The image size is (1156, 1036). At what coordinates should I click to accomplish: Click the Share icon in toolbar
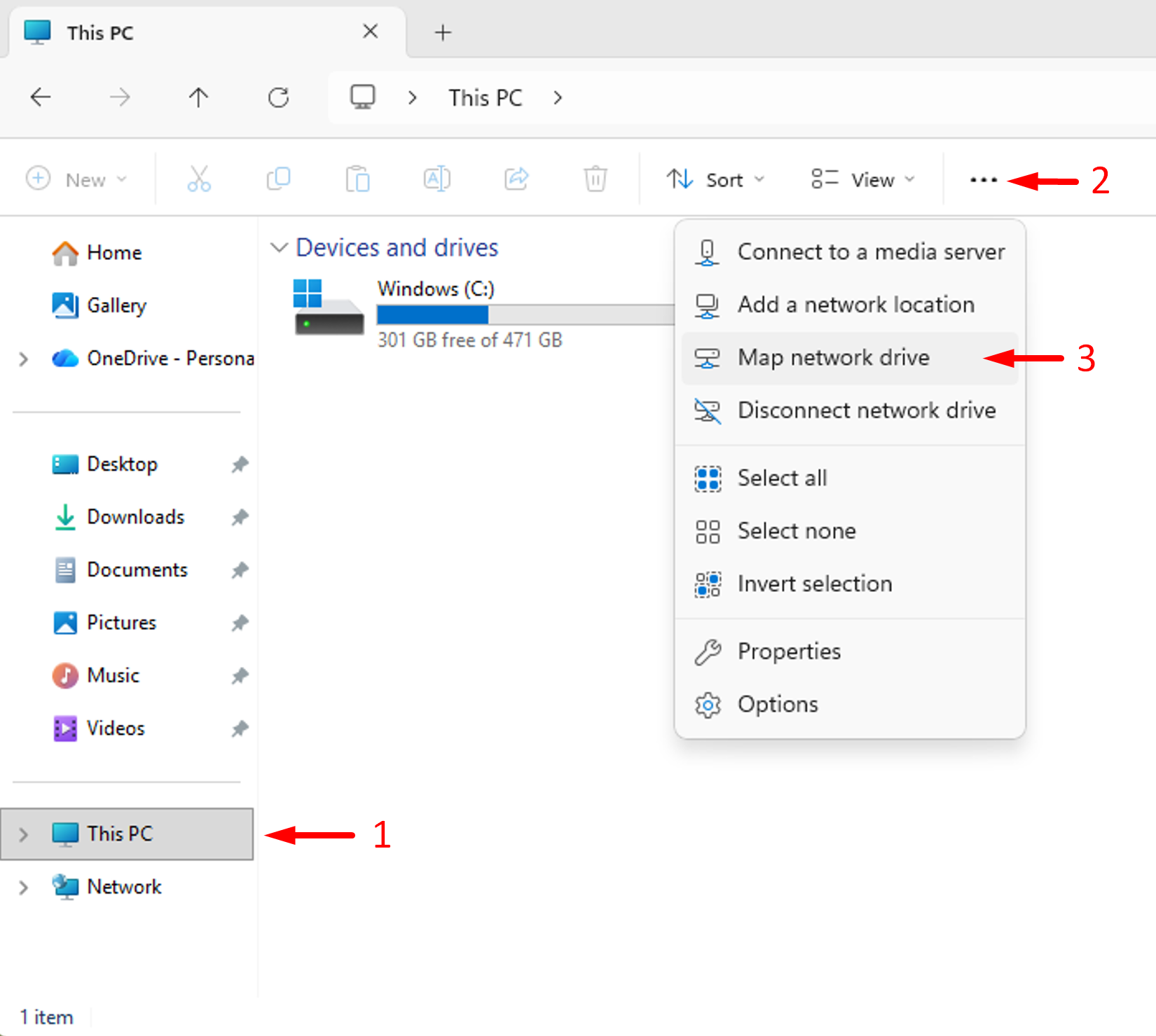click(x=516, y=179)
